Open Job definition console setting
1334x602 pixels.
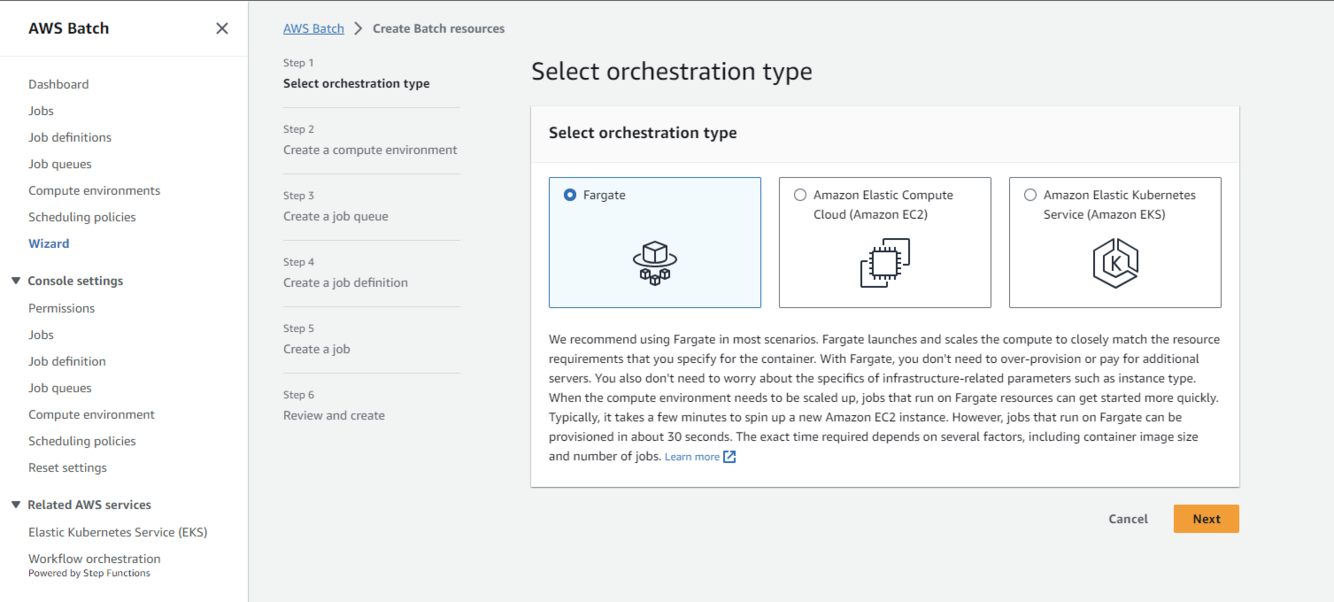[x=67, y=361]
